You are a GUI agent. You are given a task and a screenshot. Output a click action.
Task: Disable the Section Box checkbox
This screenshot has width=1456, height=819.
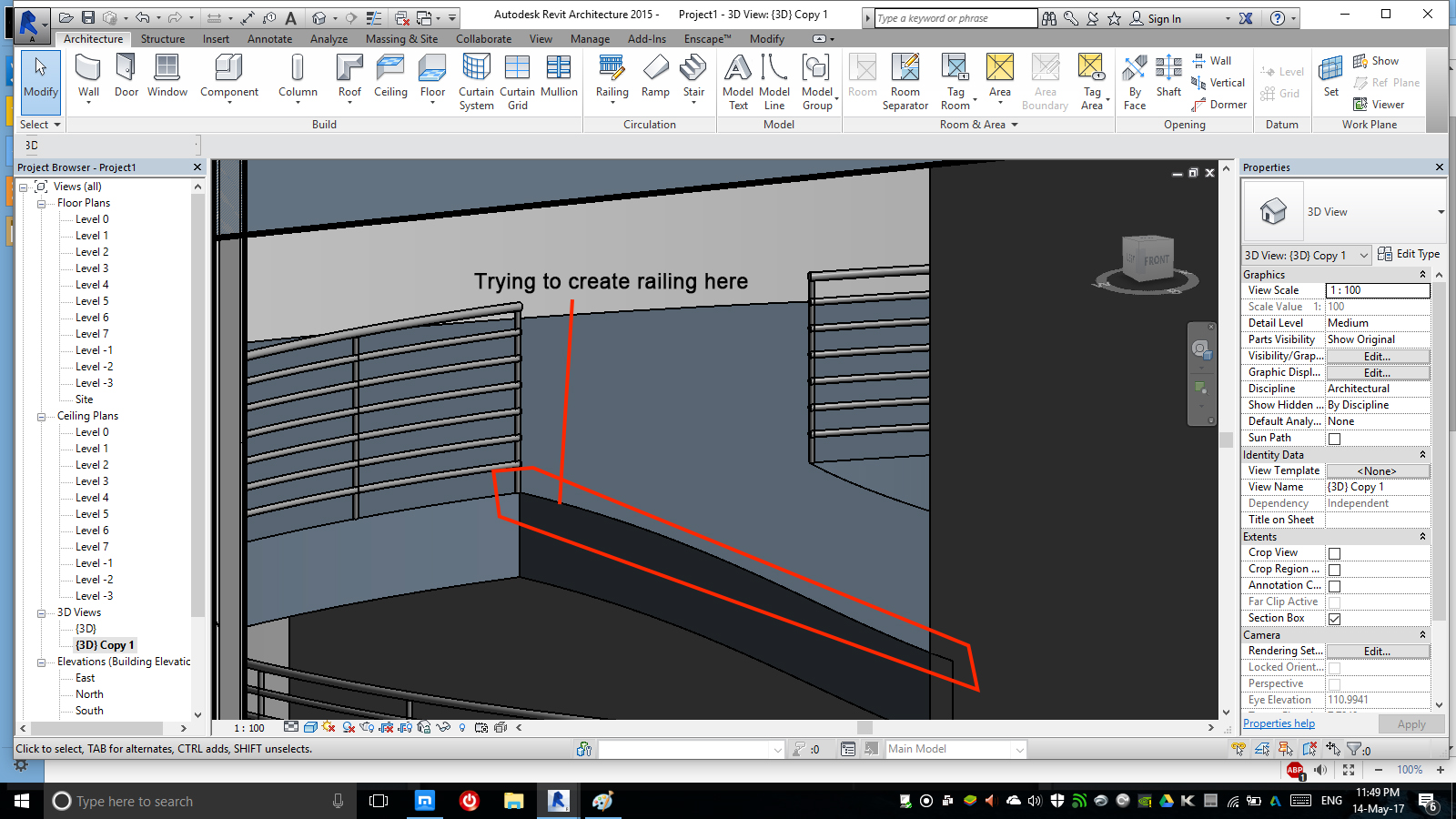[x=1334, y=618]
